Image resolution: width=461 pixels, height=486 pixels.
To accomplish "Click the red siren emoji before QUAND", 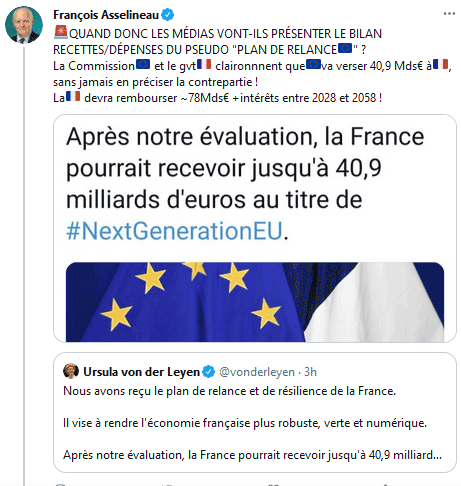I will click(61, 33).
